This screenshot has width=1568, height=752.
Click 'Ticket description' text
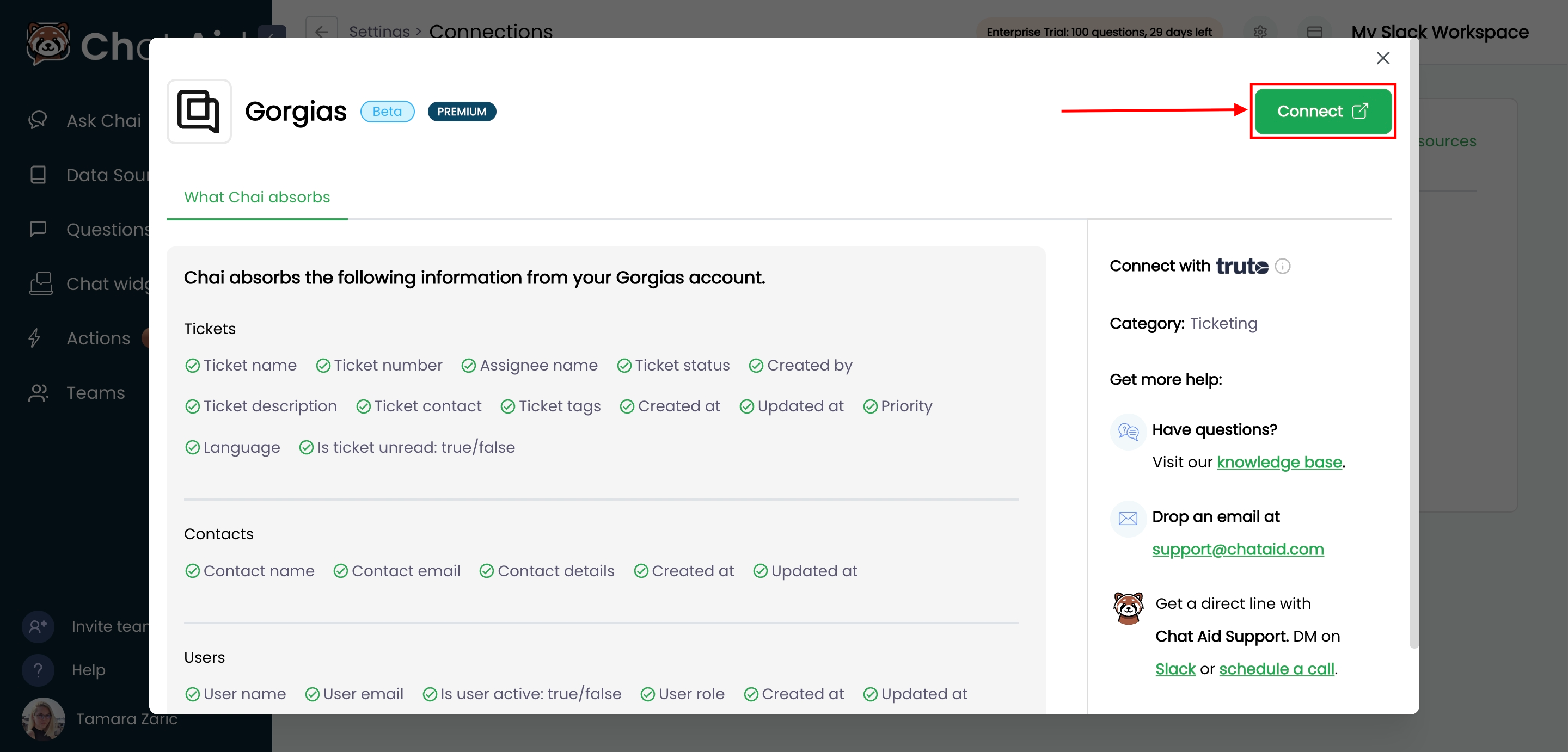269,406
